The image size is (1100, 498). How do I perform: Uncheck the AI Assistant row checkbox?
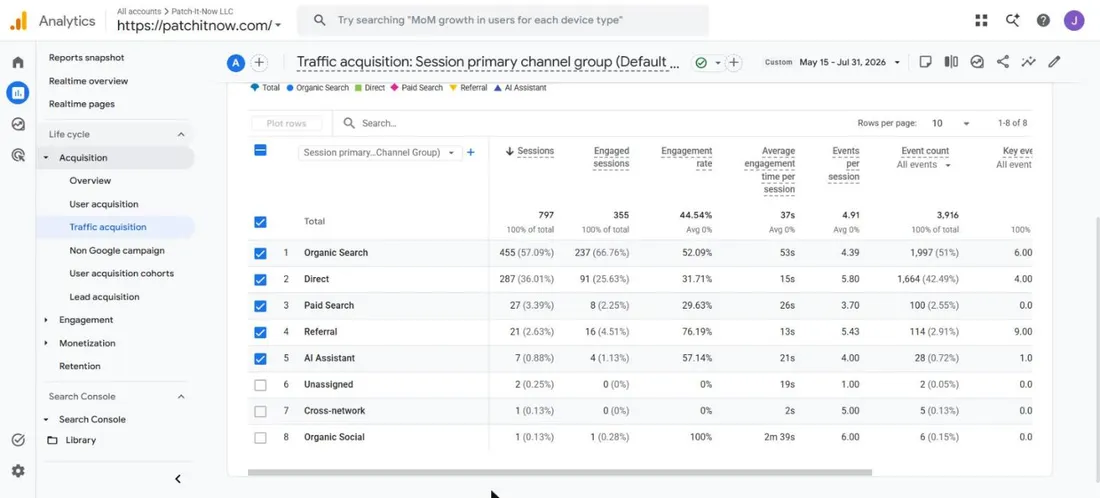(x=260, y=358)
